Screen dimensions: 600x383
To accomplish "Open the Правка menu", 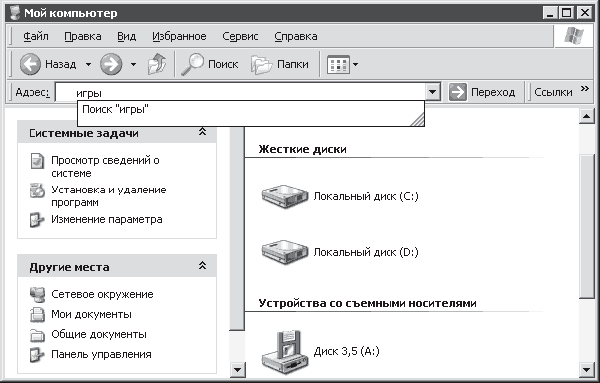I will point(83,36).
